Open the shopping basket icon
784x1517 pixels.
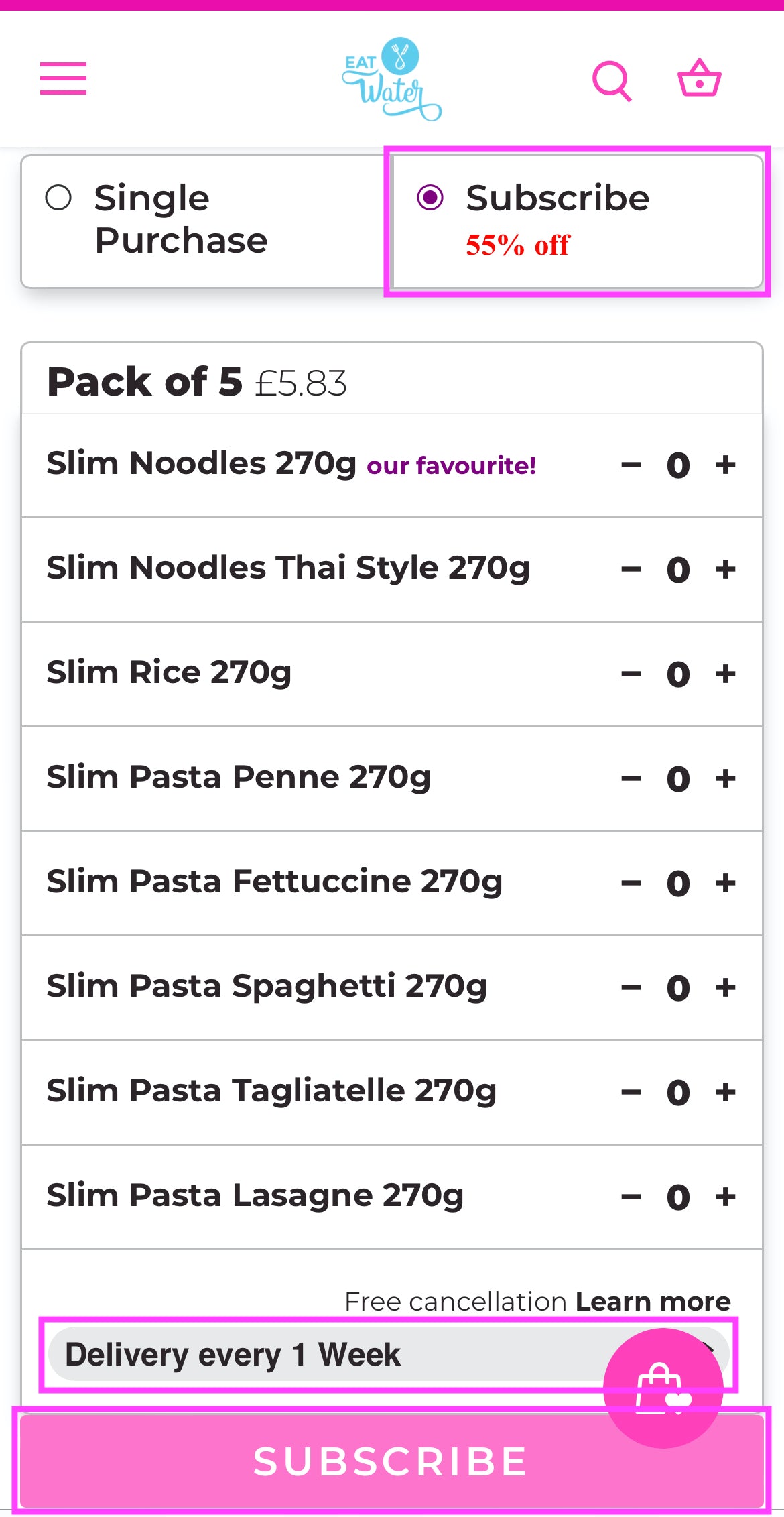pyautogui.click(x=699, y=78)
